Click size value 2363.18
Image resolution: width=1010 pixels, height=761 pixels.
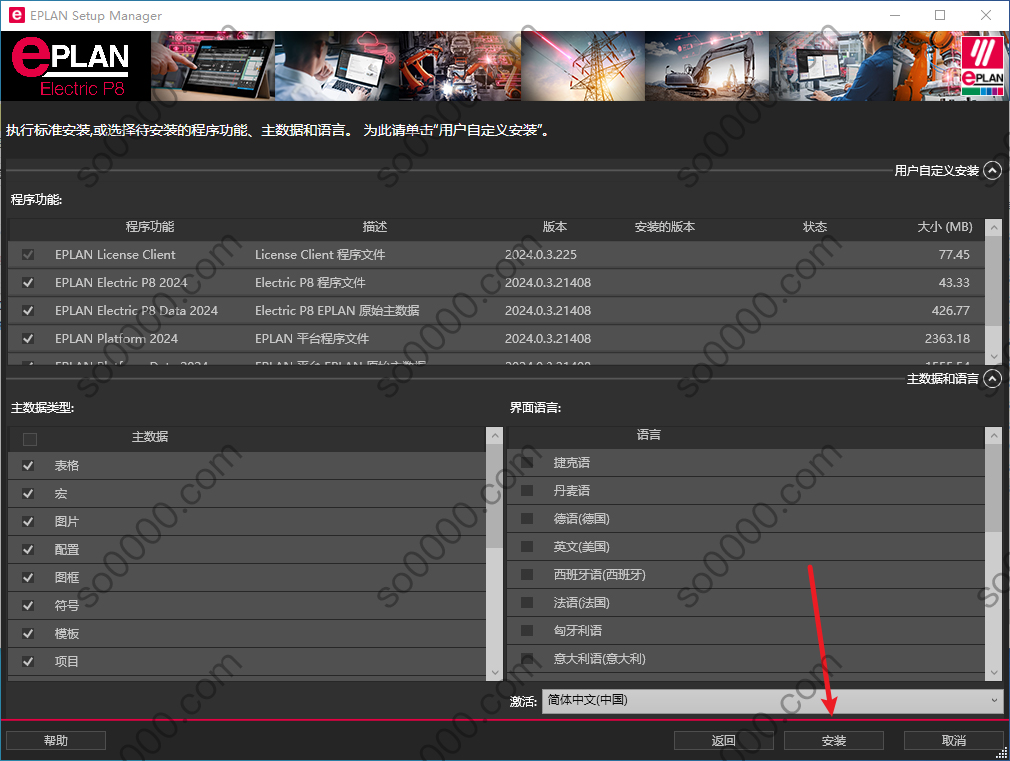(947, 338)
